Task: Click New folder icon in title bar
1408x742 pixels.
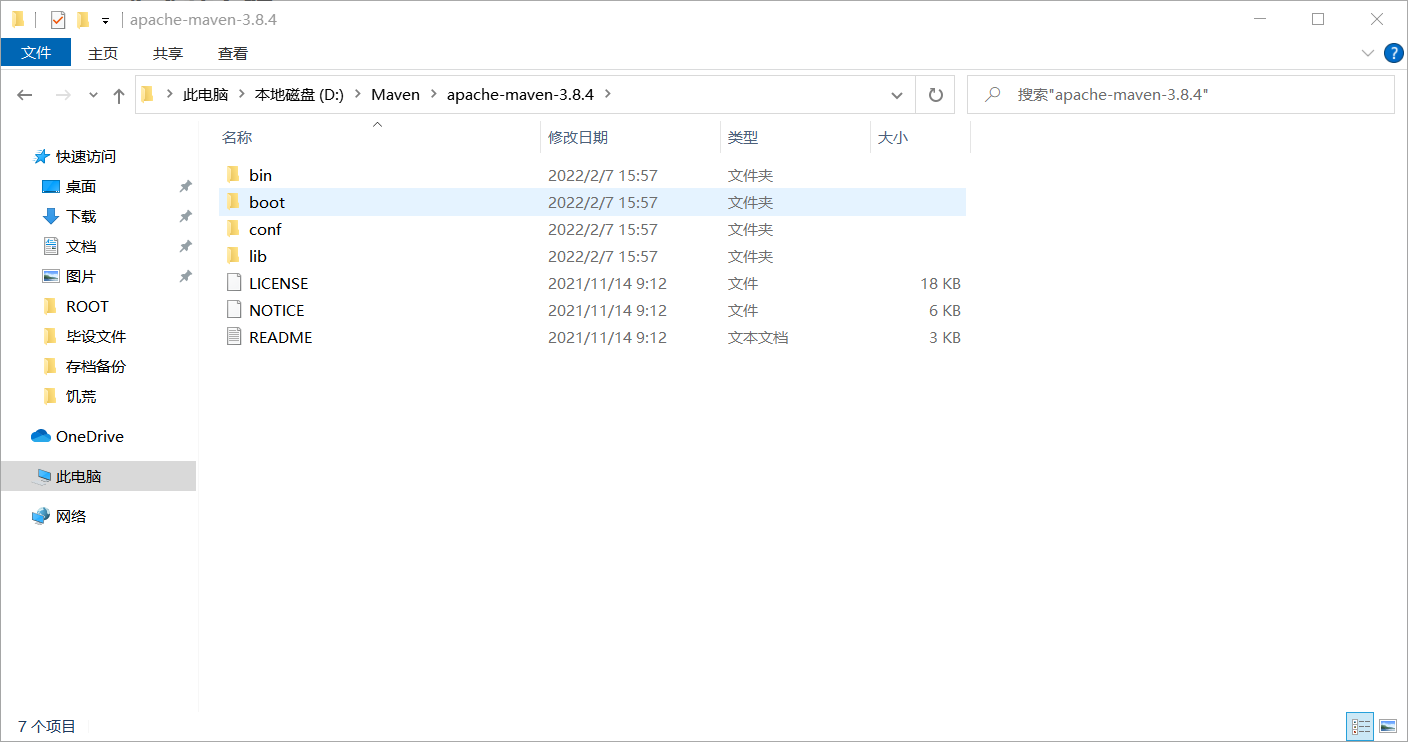Action: [x=83, y=19]
